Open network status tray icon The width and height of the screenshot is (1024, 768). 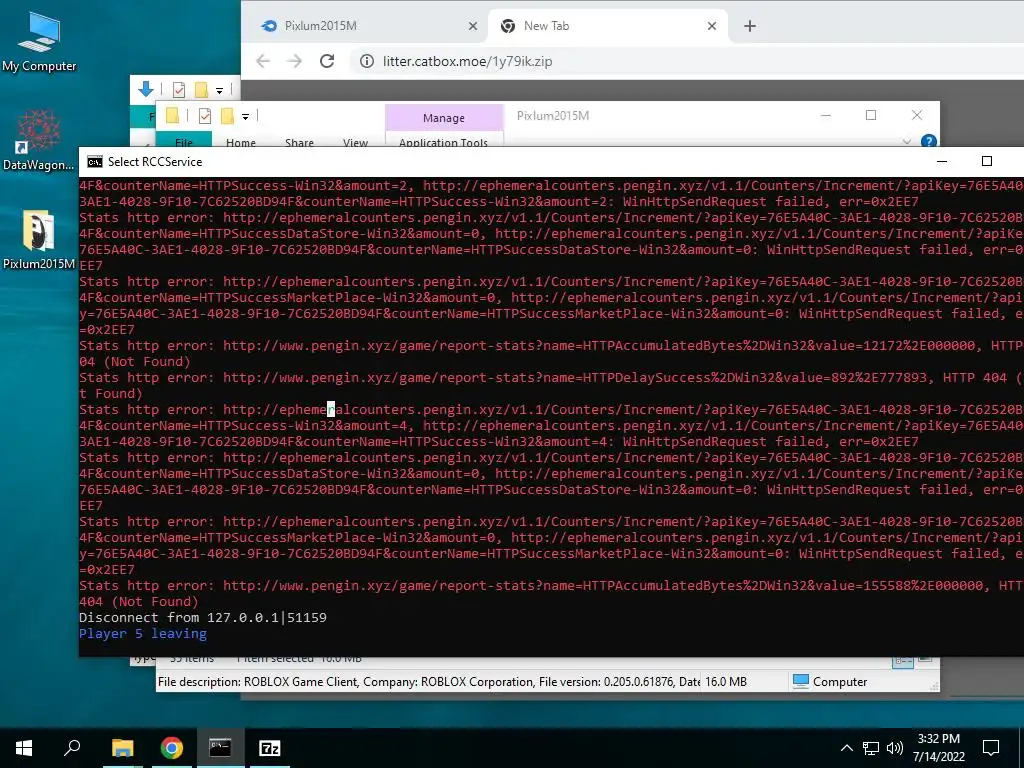[871, 748]
